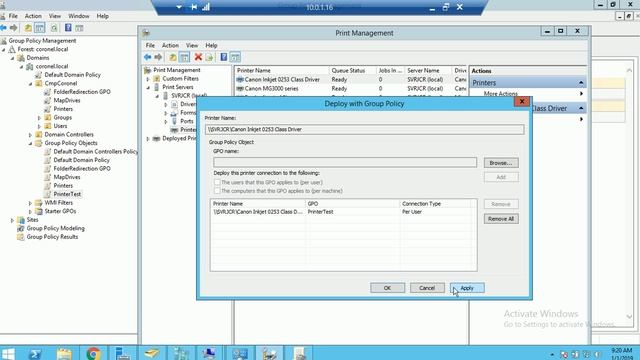Image resolution: width=640 pixels, height=360 pixels.
Task: Expand the Sites node
Action: pos(13,220)
